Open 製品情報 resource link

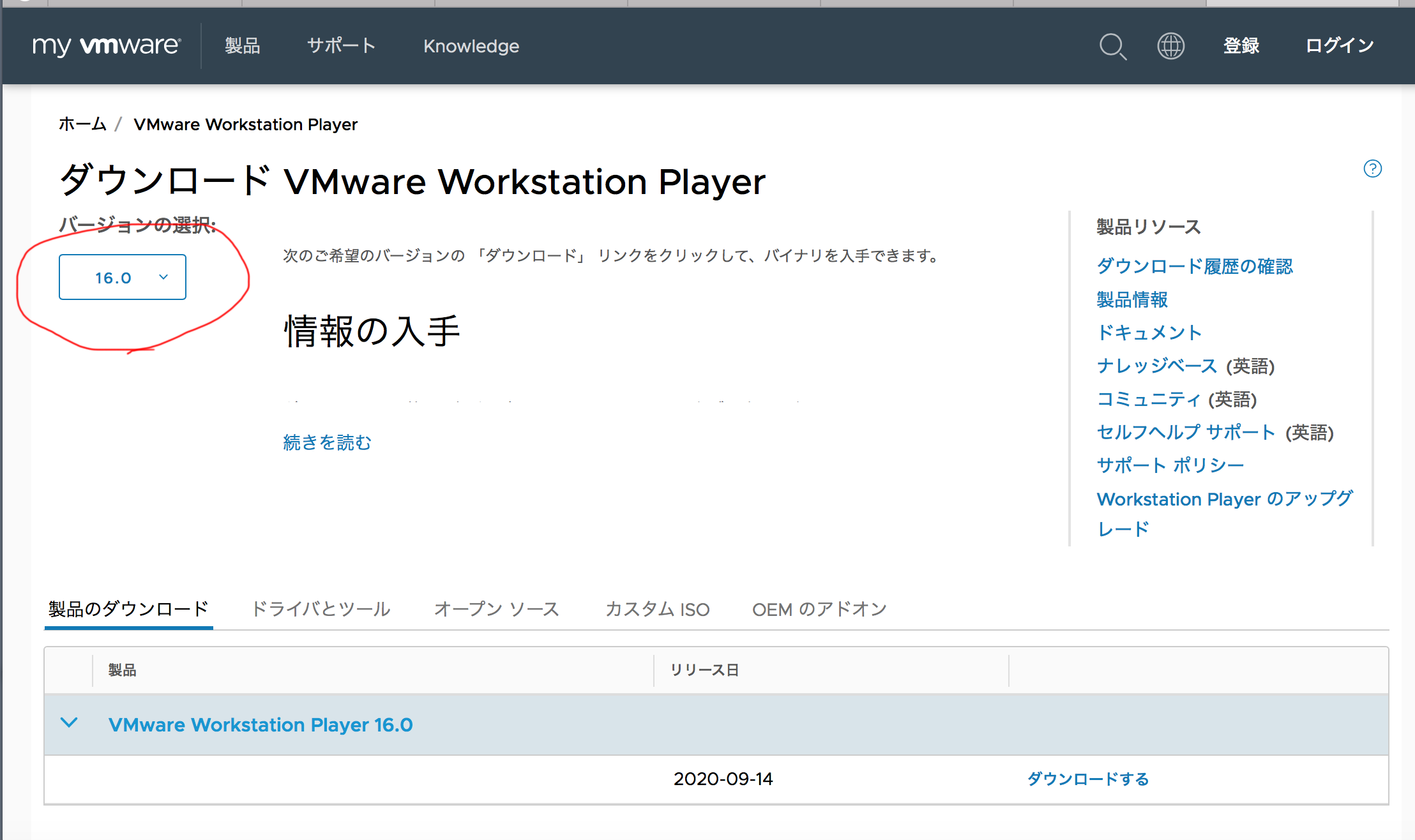(x=1132, y=299)
